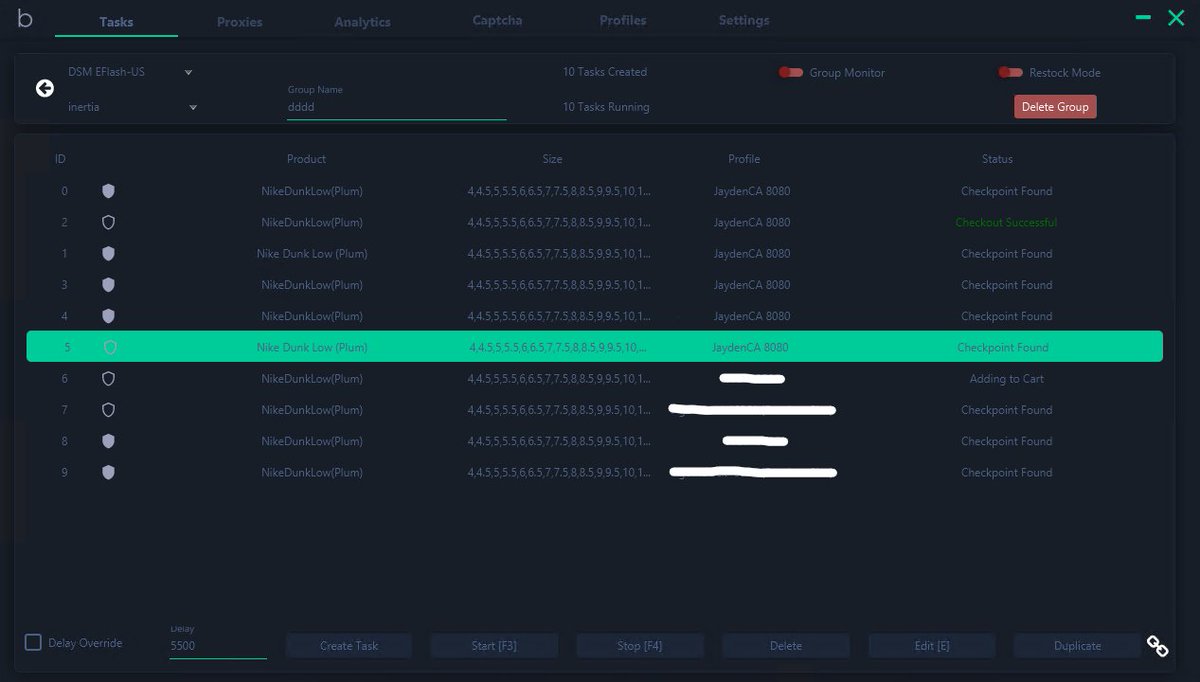Click the Delete button
Viewport: 1200px width, 682px height.
[786, 646]
